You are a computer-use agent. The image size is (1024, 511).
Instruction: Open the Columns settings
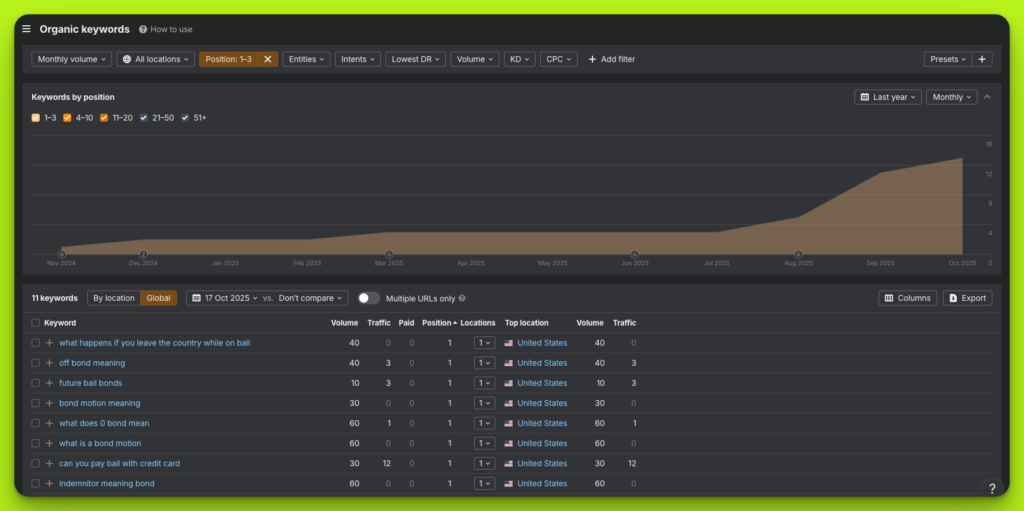coord(907,298)
